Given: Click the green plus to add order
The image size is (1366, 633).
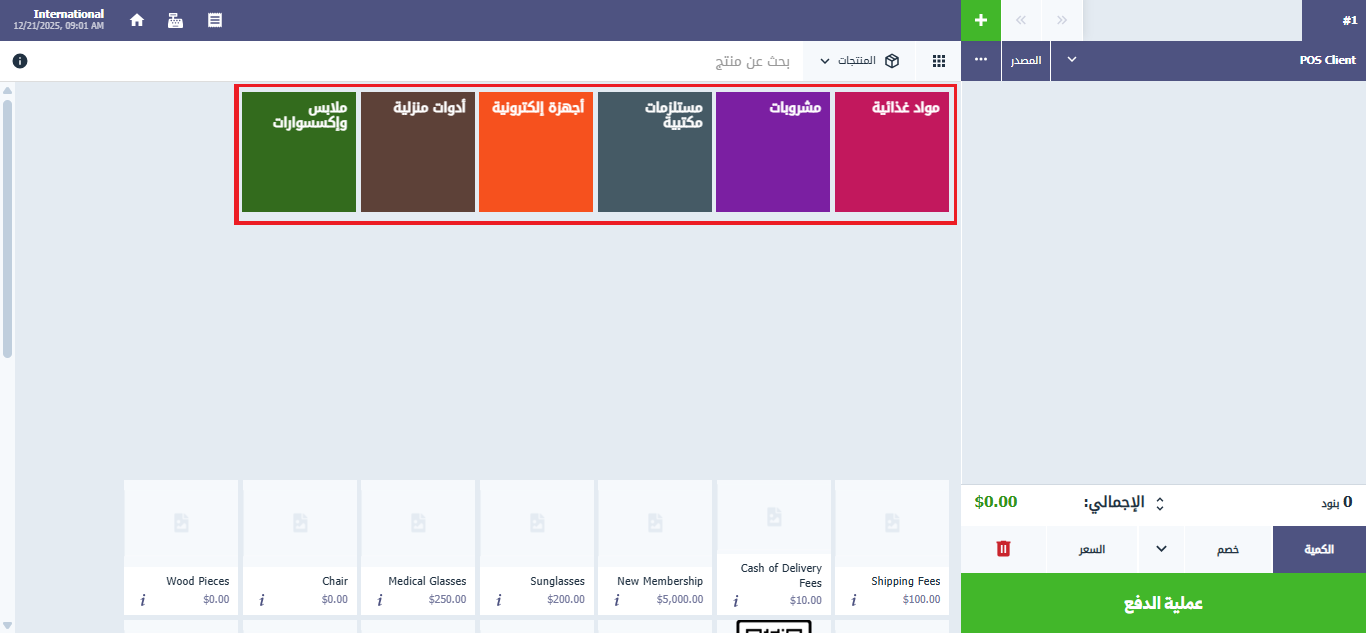Looking at the screenshot, I should coord(981,20).
